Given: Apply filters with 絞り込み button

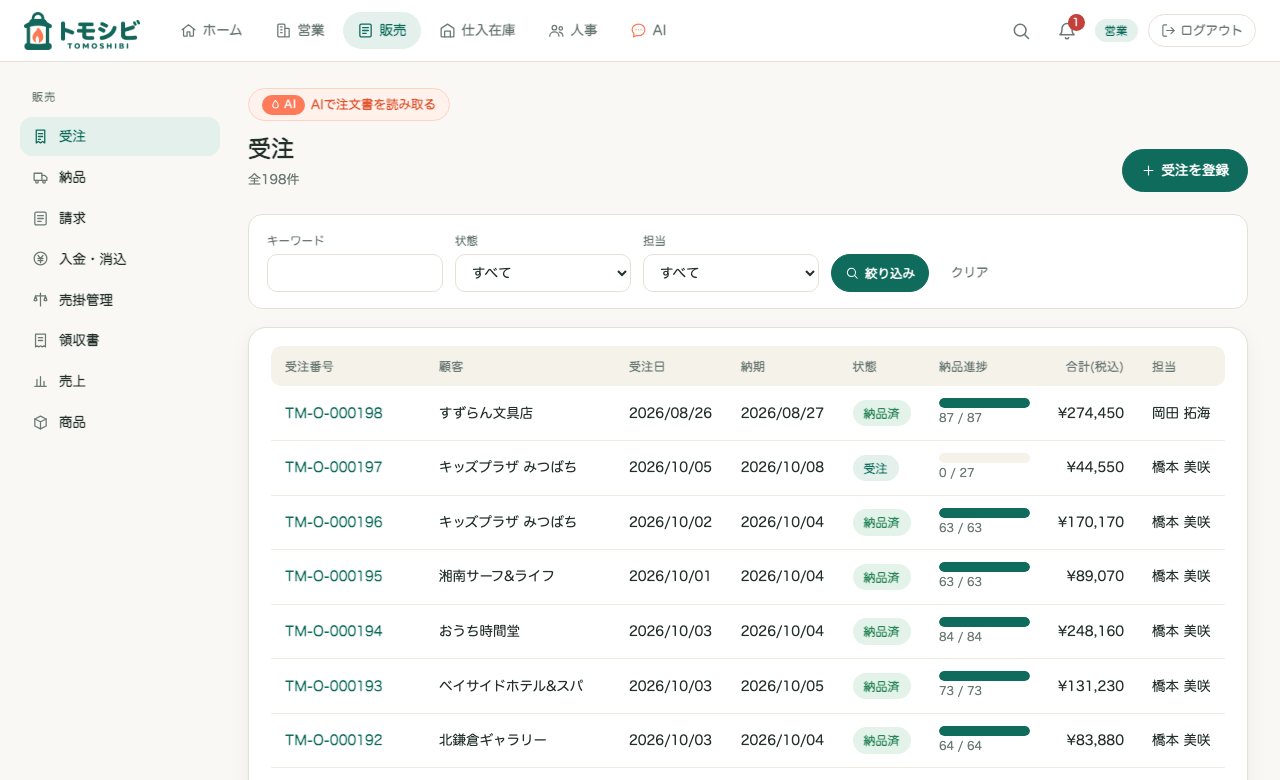Looking at the screenshot, I should coord(880,273).
